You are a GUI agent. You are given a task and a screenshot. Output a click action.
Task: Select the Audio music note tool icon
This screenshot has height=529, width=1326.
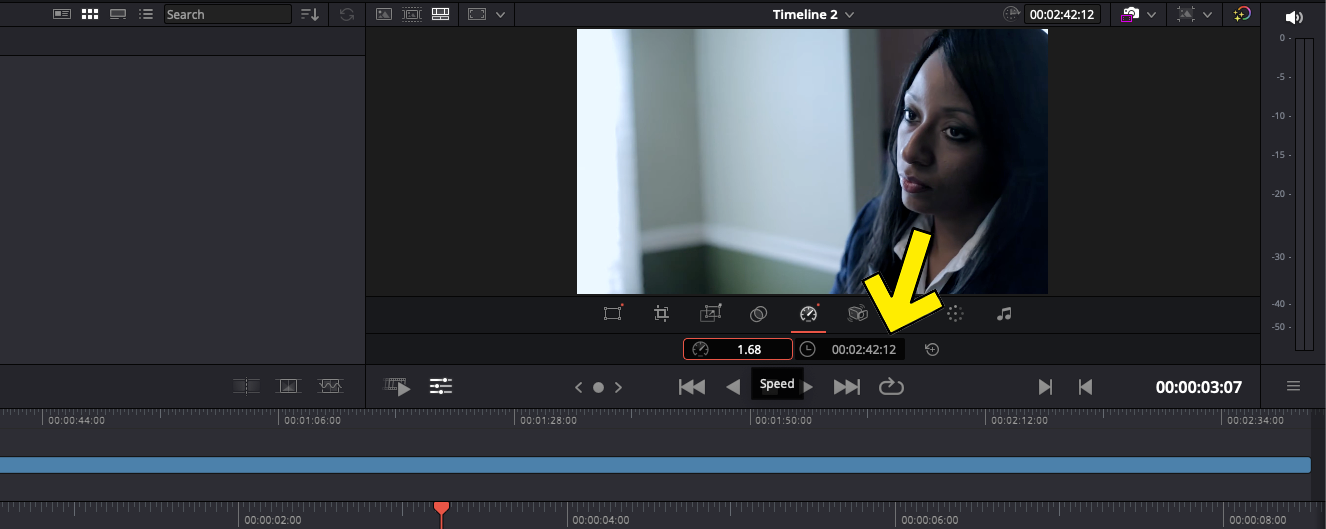1004,314
